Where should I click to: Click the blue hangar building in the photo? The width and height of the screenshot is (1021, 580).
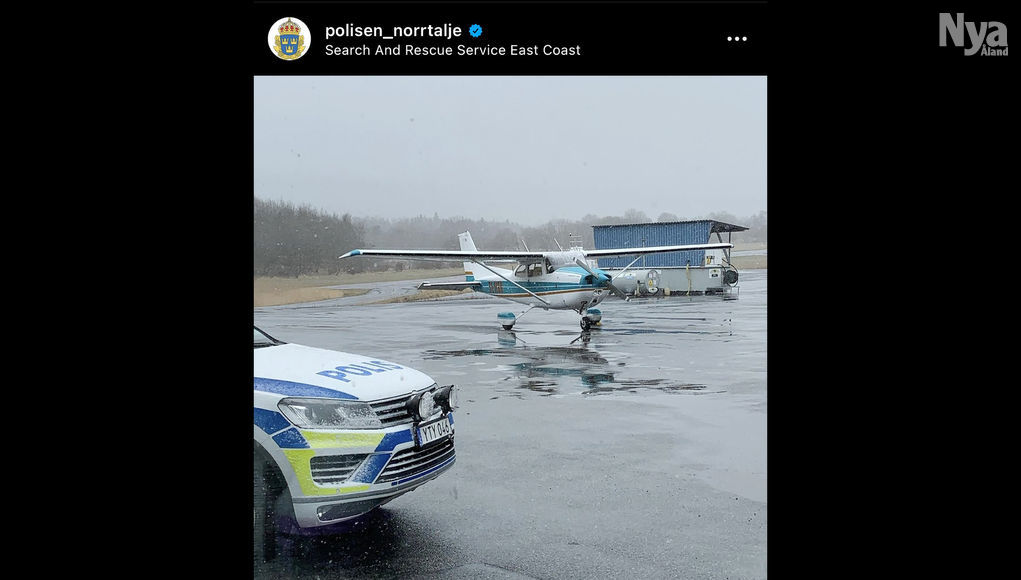[669, 256]
